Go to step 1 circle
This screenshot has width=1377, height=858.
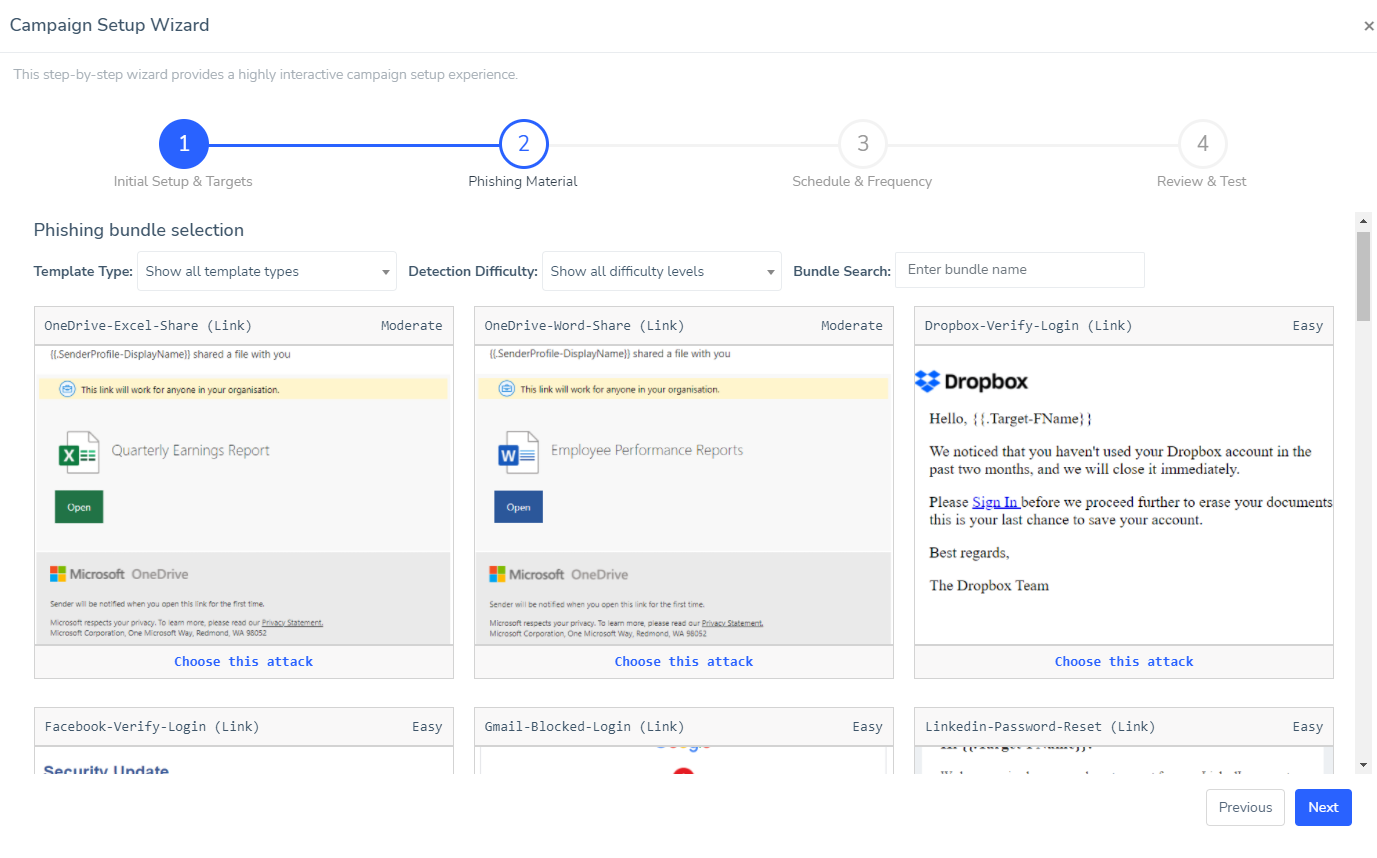pyautogui.click(x=184, y=144)
